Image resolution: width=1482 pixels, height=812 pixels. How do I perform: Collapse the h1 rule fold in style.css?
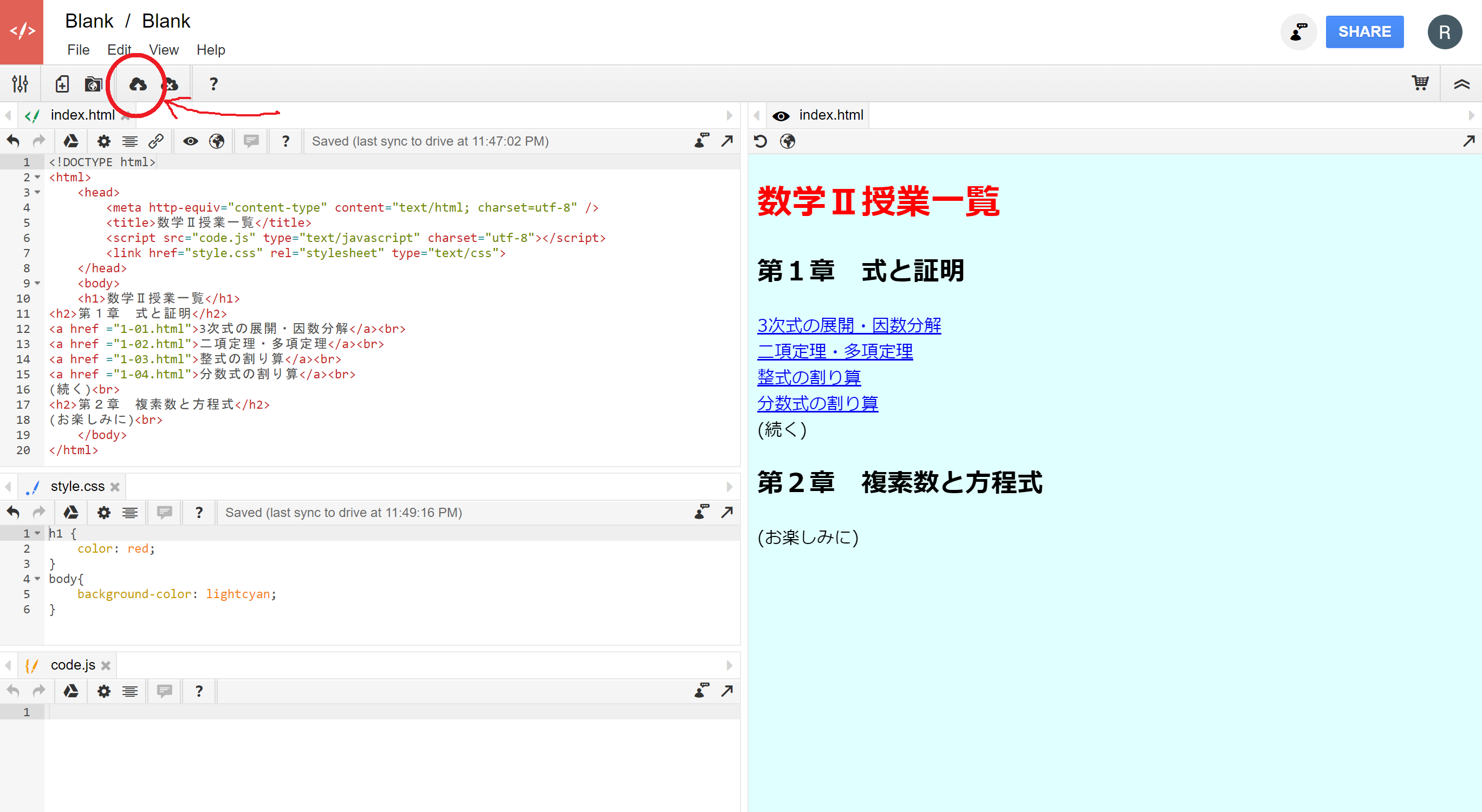tap(37, 533)
